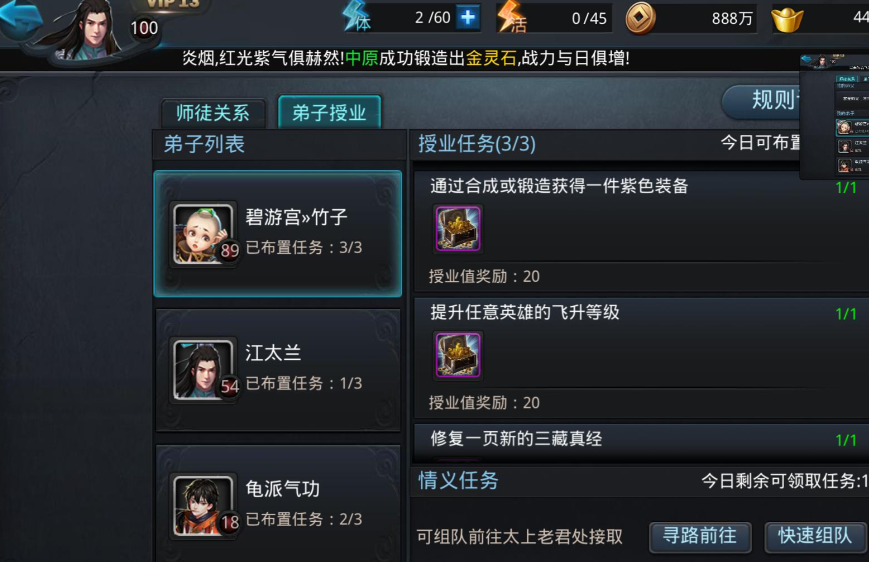The image size is (869, 562).
Task: Click the 寻路前往 button
Action: (700, 536)
